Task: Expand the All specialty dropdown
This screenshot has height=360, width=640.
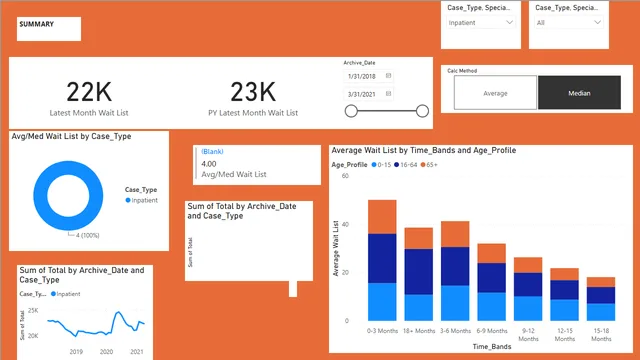Action: (569, 22)
